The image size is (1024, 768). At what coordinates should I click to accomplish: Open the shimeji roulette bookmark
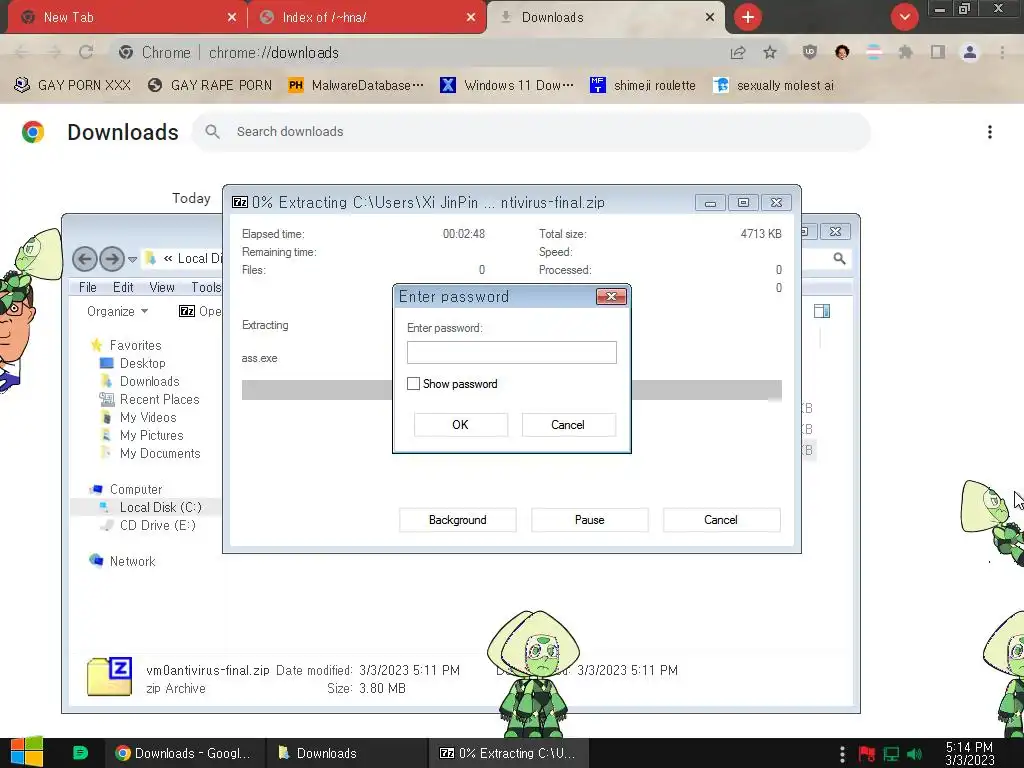click(643, 85)
